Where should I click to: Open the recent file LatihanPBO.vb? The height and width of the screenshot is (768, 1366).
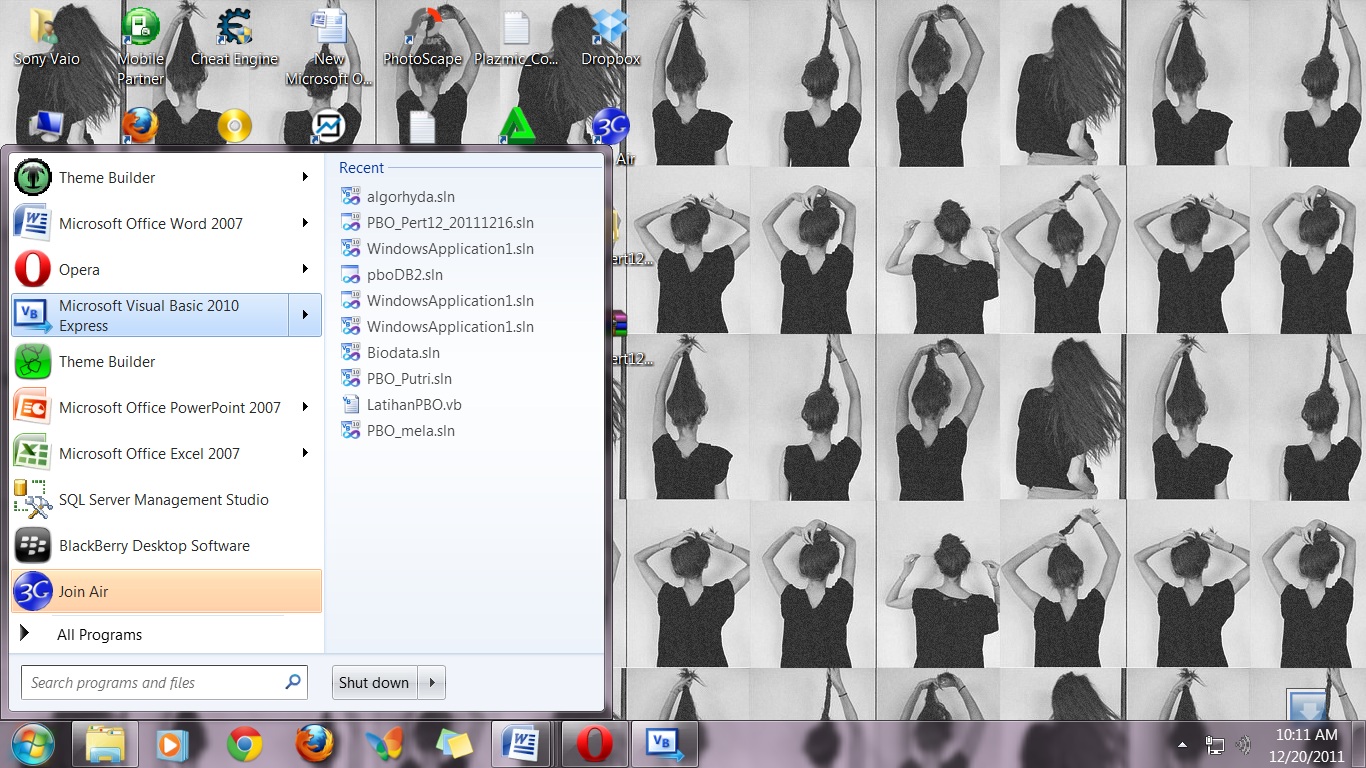[414, 405]
